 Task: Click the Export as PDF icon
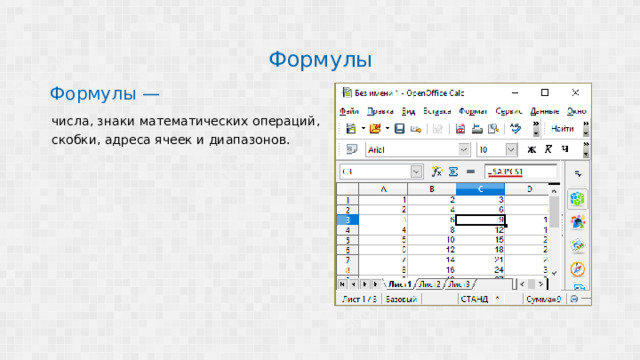pos(460,129)
